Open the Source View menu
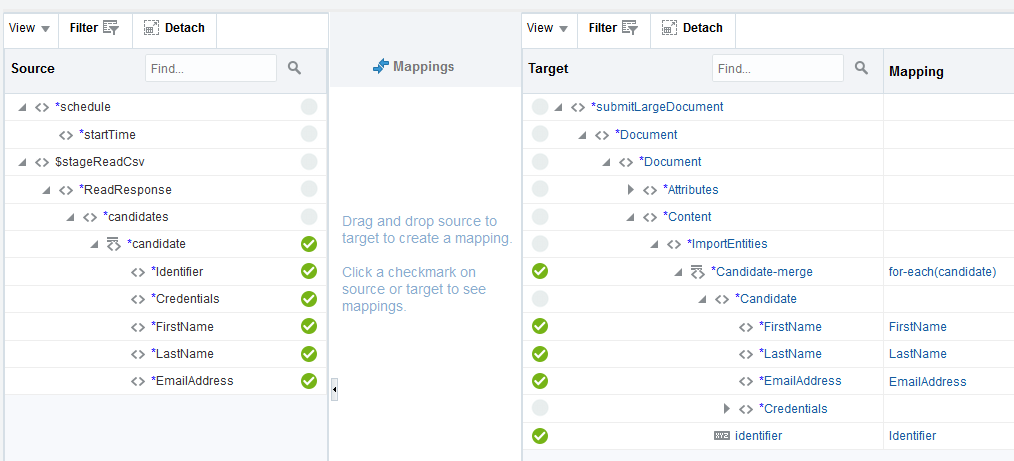This screenshot has height=461, width=1014. click(x=29, y=29)
